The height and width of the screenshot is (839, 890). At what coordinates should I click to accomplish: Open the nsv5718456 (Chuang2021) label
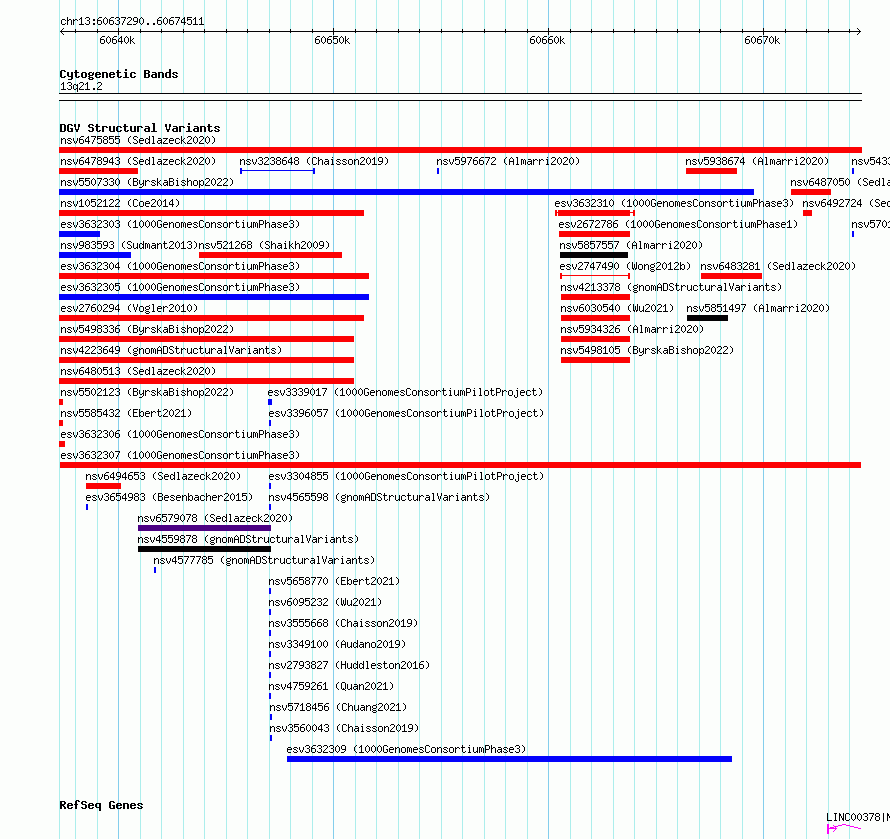[x=338, y=707]
